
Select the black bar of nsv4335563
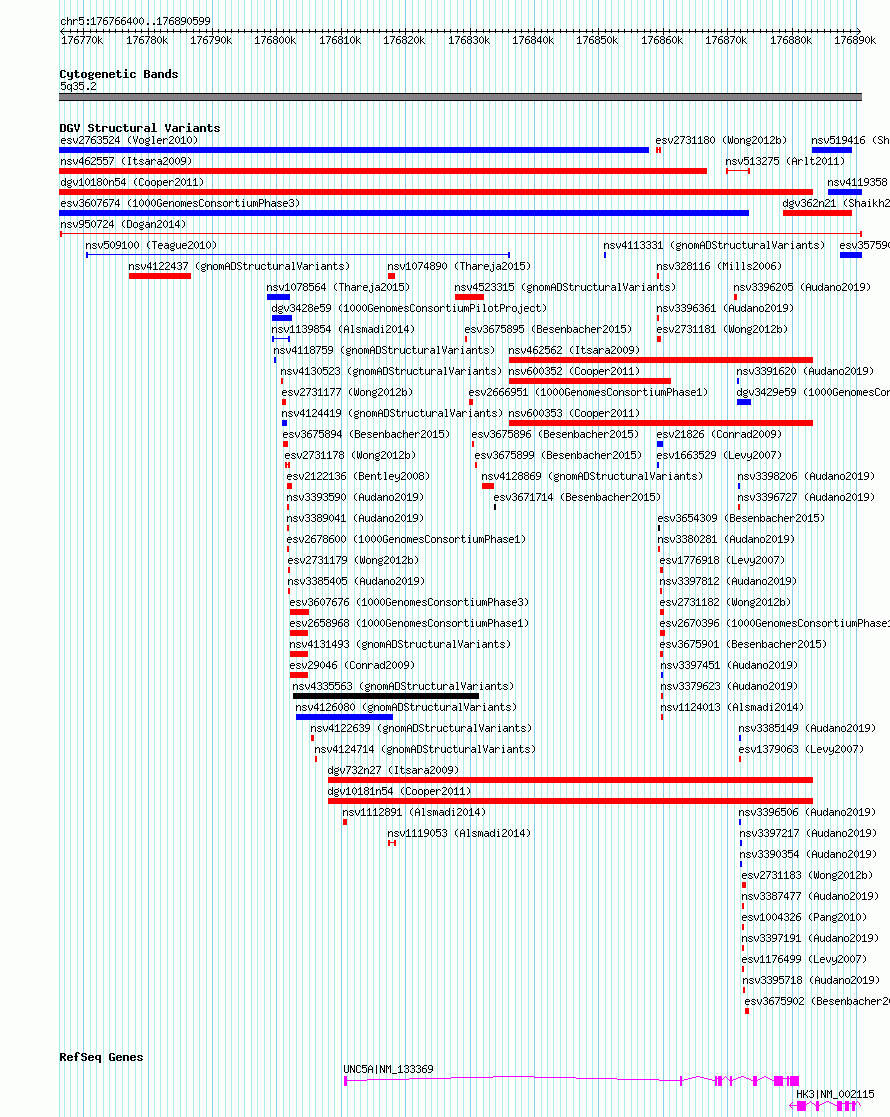point(386,697)
